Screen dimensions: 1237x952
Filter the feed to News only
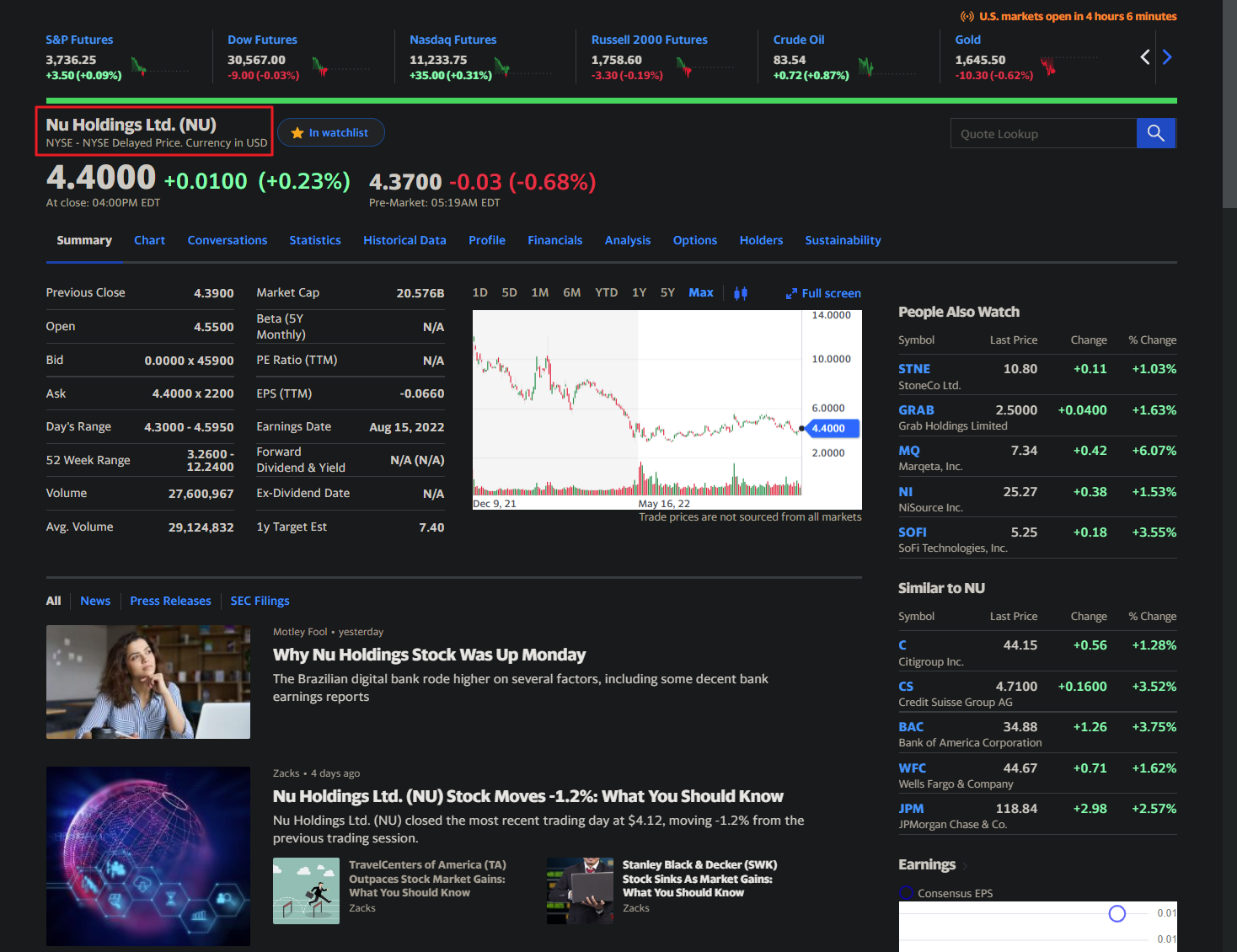click(95, 601)
